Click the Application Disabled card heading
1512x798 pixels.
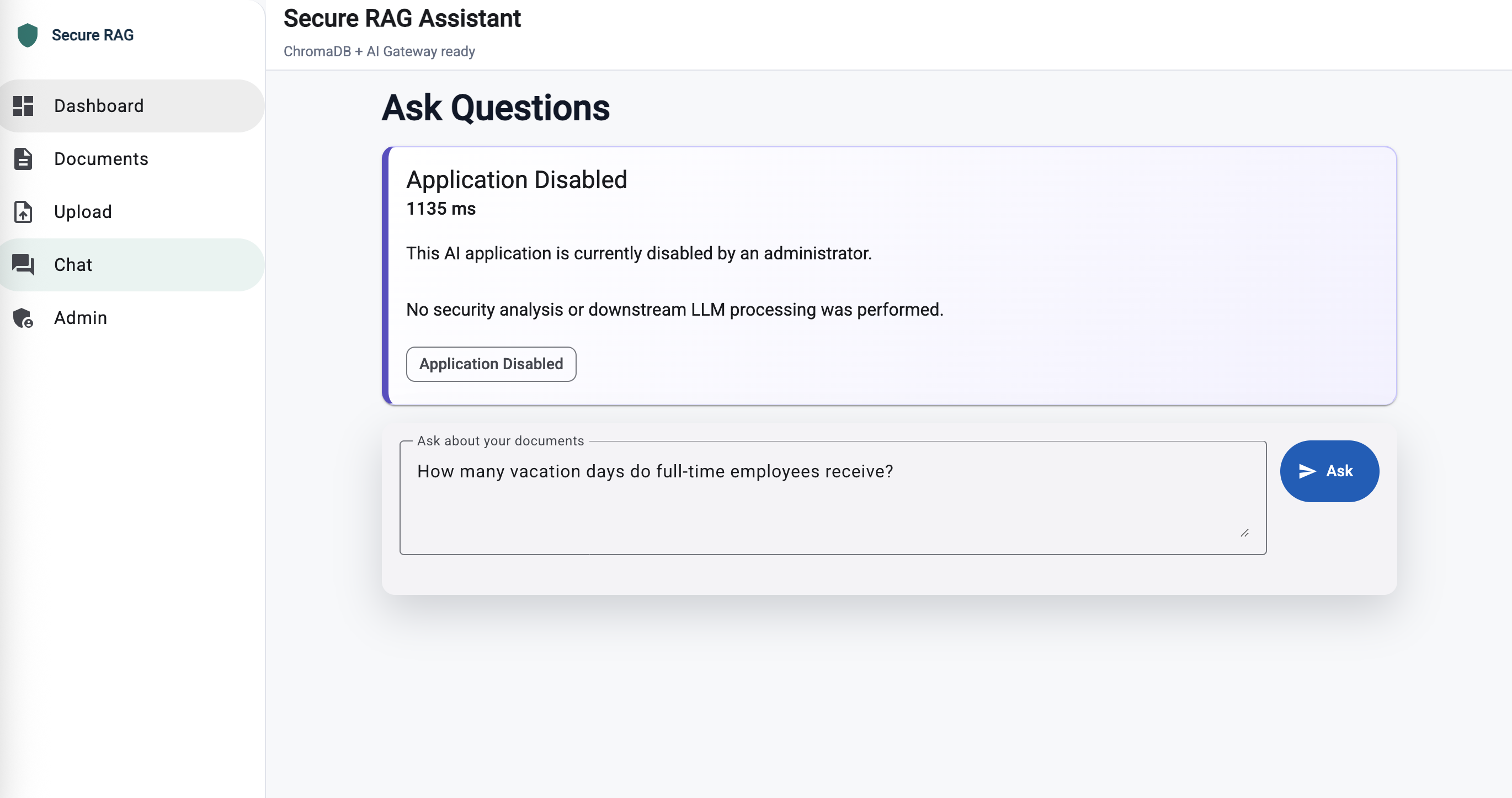pos(517,180)
